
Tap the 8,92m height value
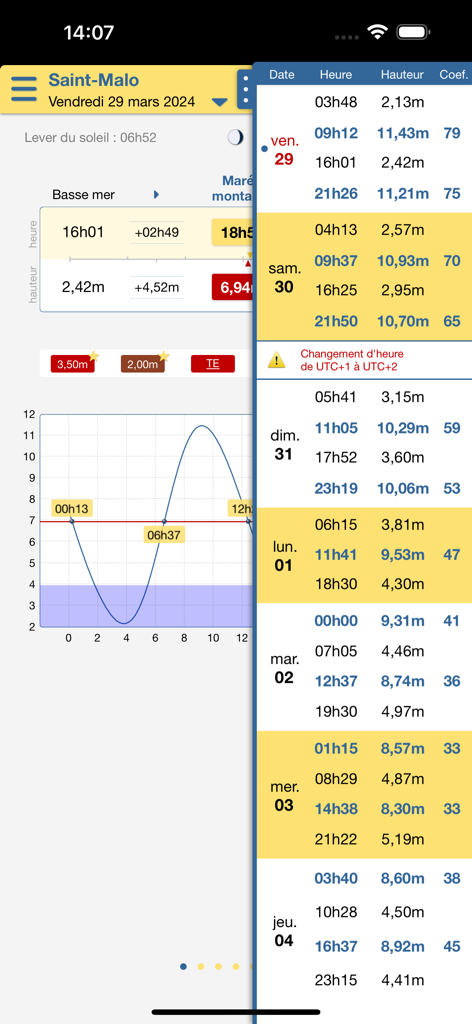pyautogui.click(x=402, y=946)
